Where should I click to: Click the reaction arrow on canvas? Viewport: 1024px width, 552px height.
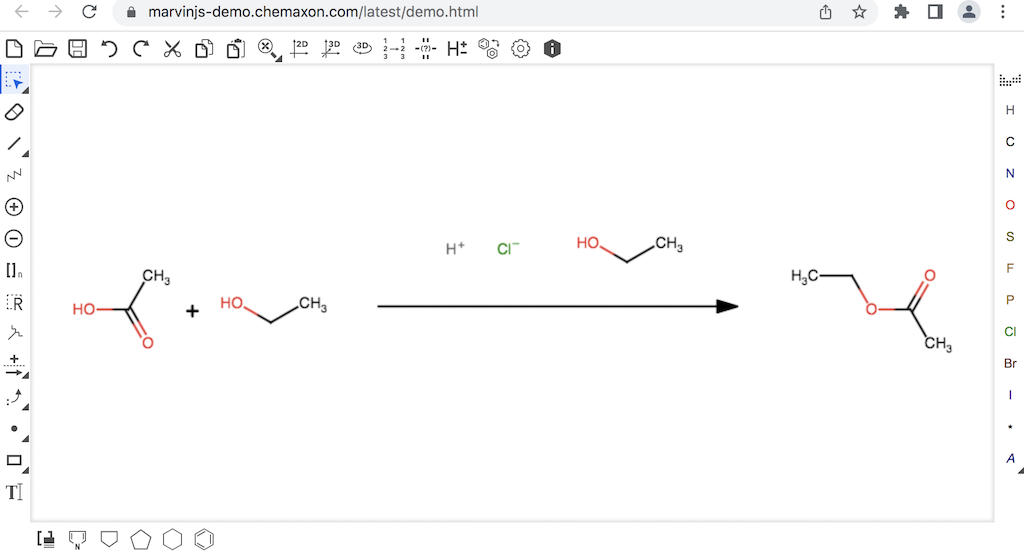[558, 306]
